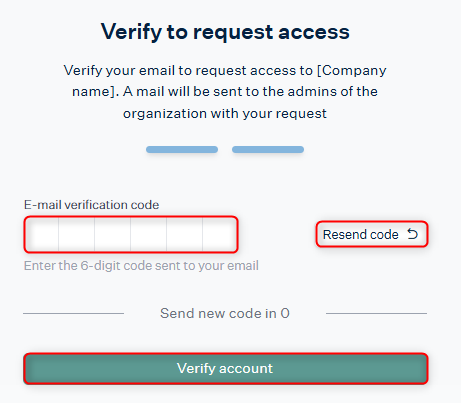Select the third verification code digit box
461x403 pixels.
pyautogui.click(x=113, y=234)
